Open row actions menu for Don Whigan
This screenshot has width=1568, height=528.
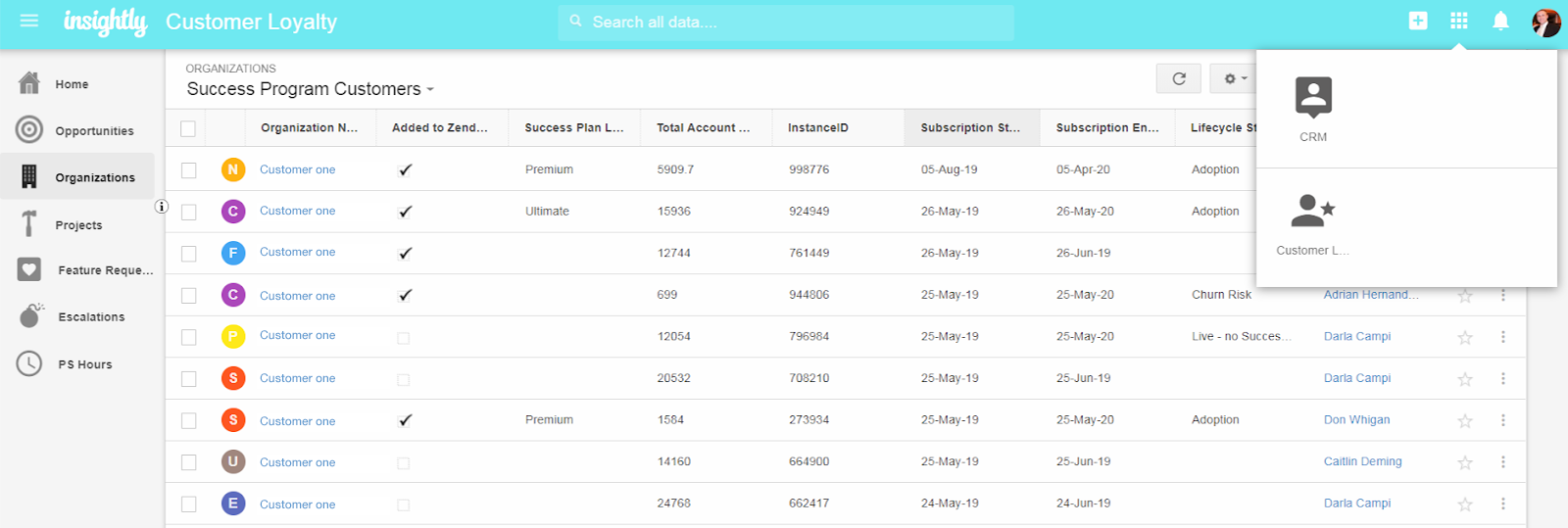coord(1502,420)
